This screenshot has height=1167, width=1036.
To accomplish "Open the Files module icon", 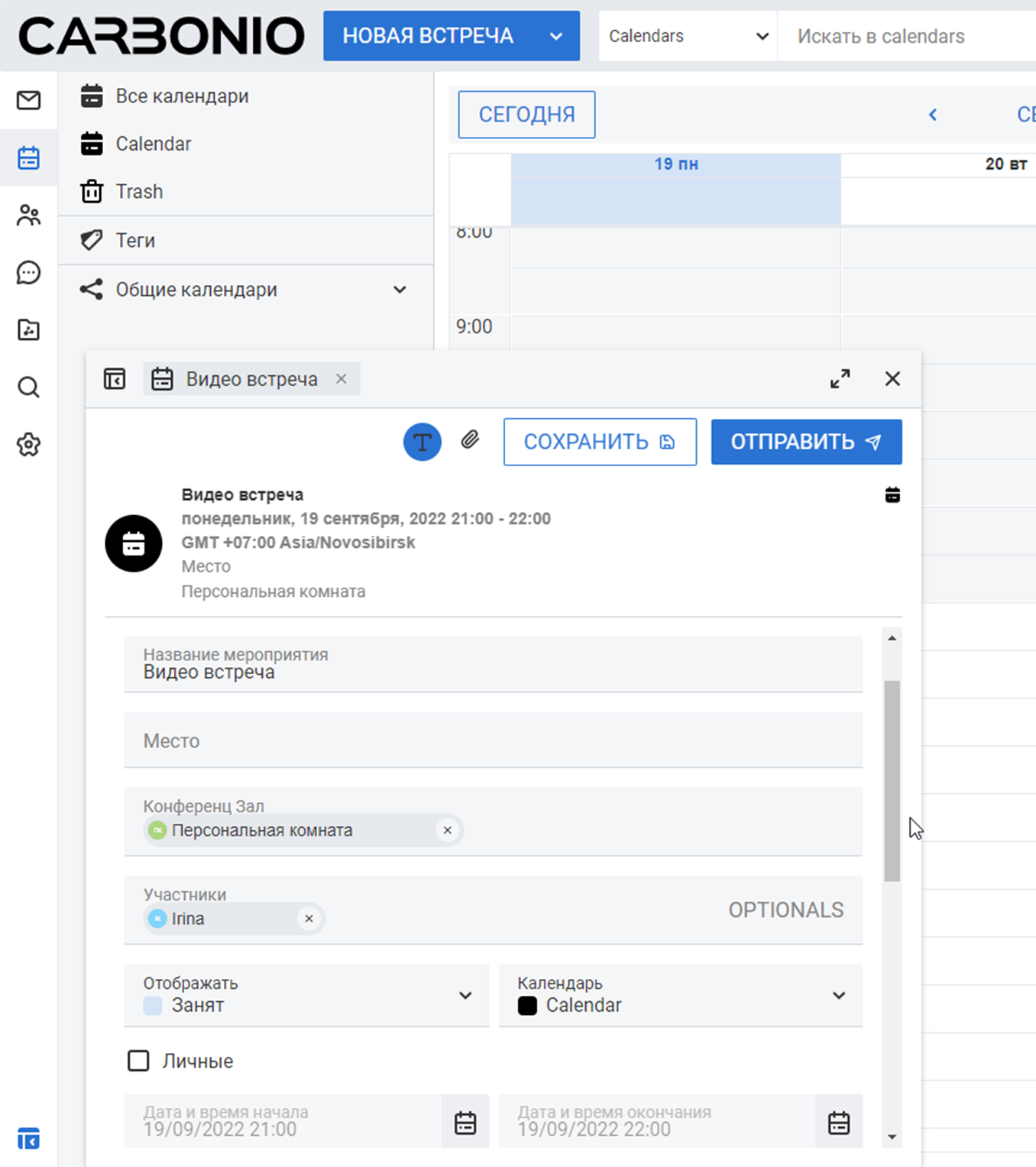I will coord(28,330).
